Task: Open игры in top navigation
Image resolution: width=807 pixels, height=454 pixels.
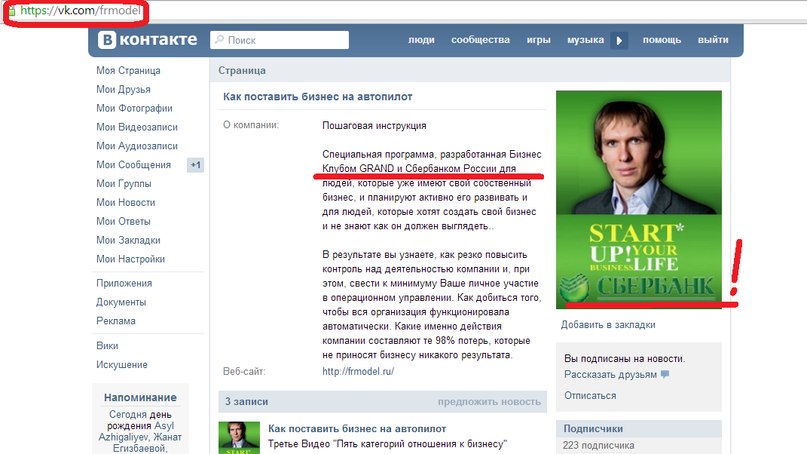Action: click(538, 40)
